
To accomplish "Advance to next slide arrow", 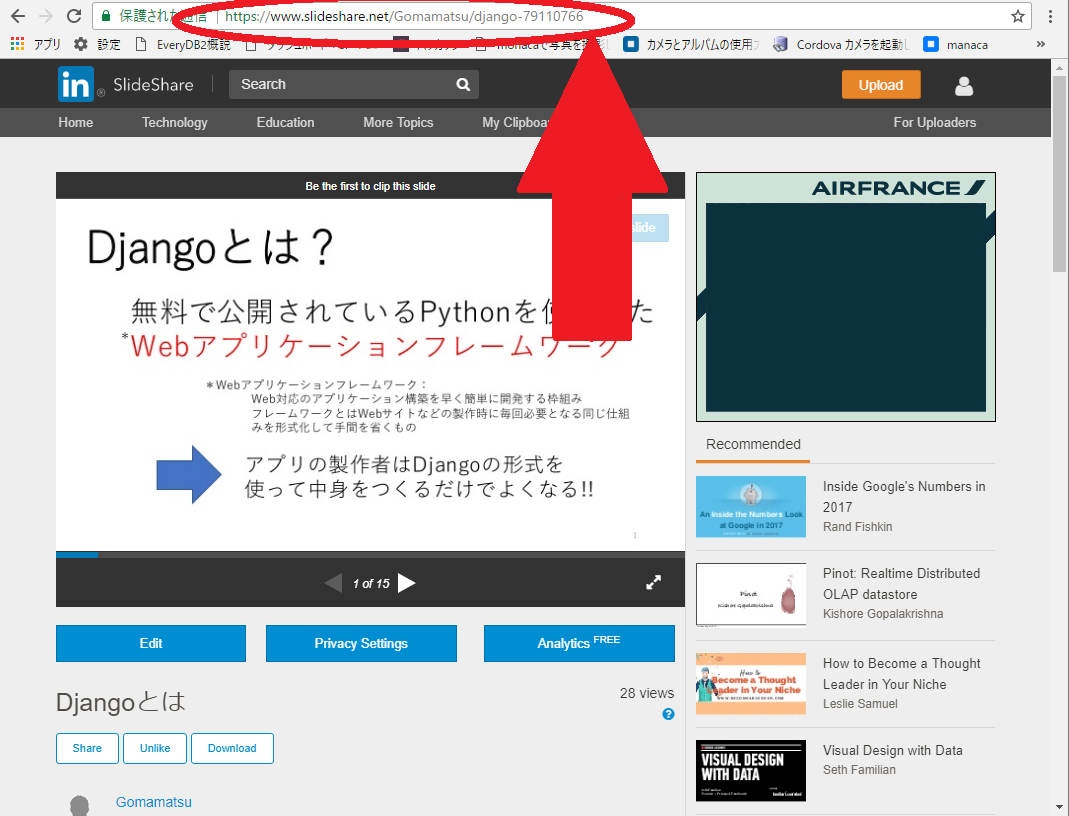I will [407, 582].
